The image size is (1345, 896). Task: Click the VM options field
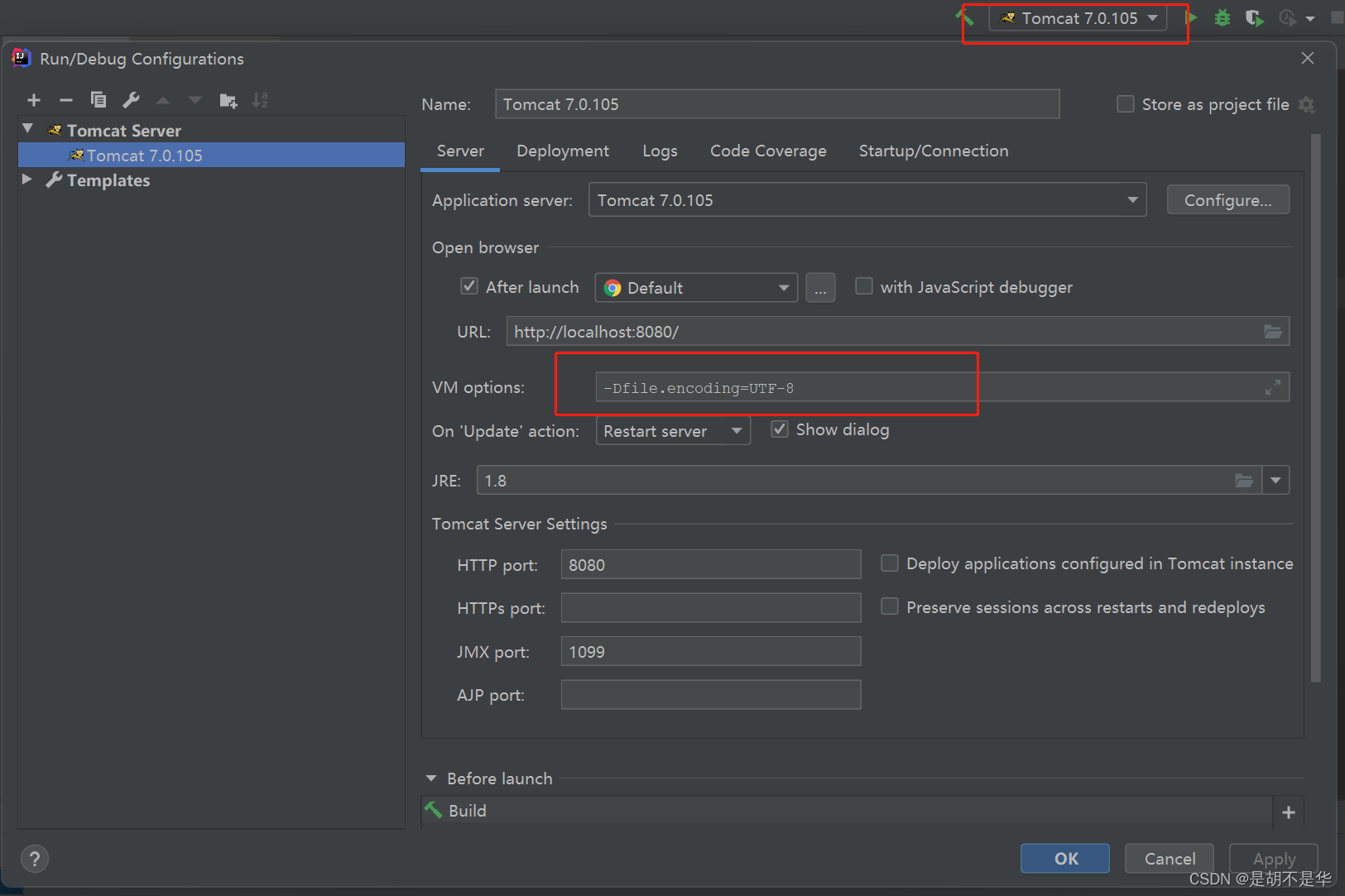[942, 386]
